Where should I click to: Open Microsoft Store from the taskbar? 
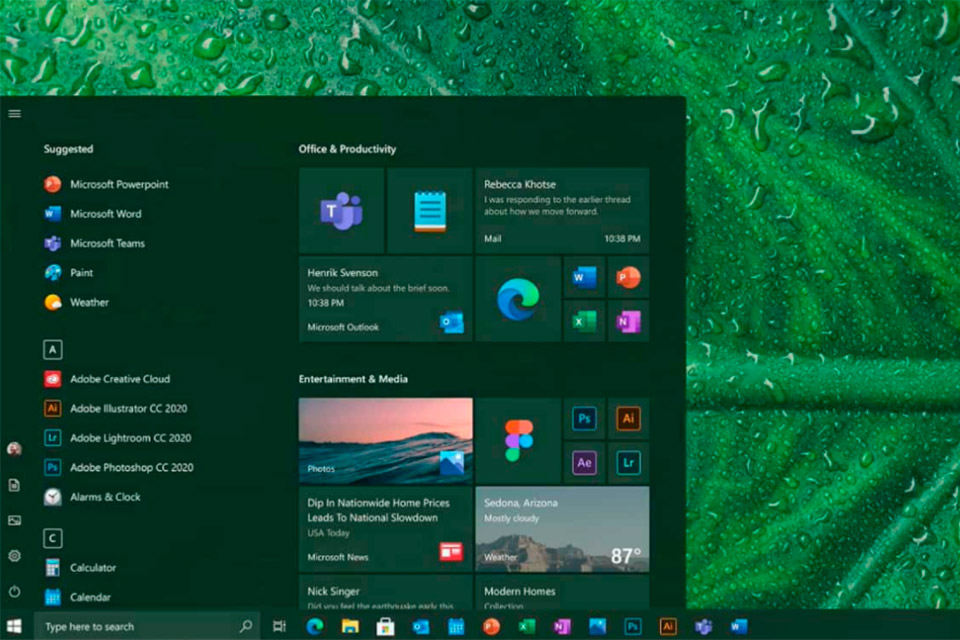click(x=385, y=626)
